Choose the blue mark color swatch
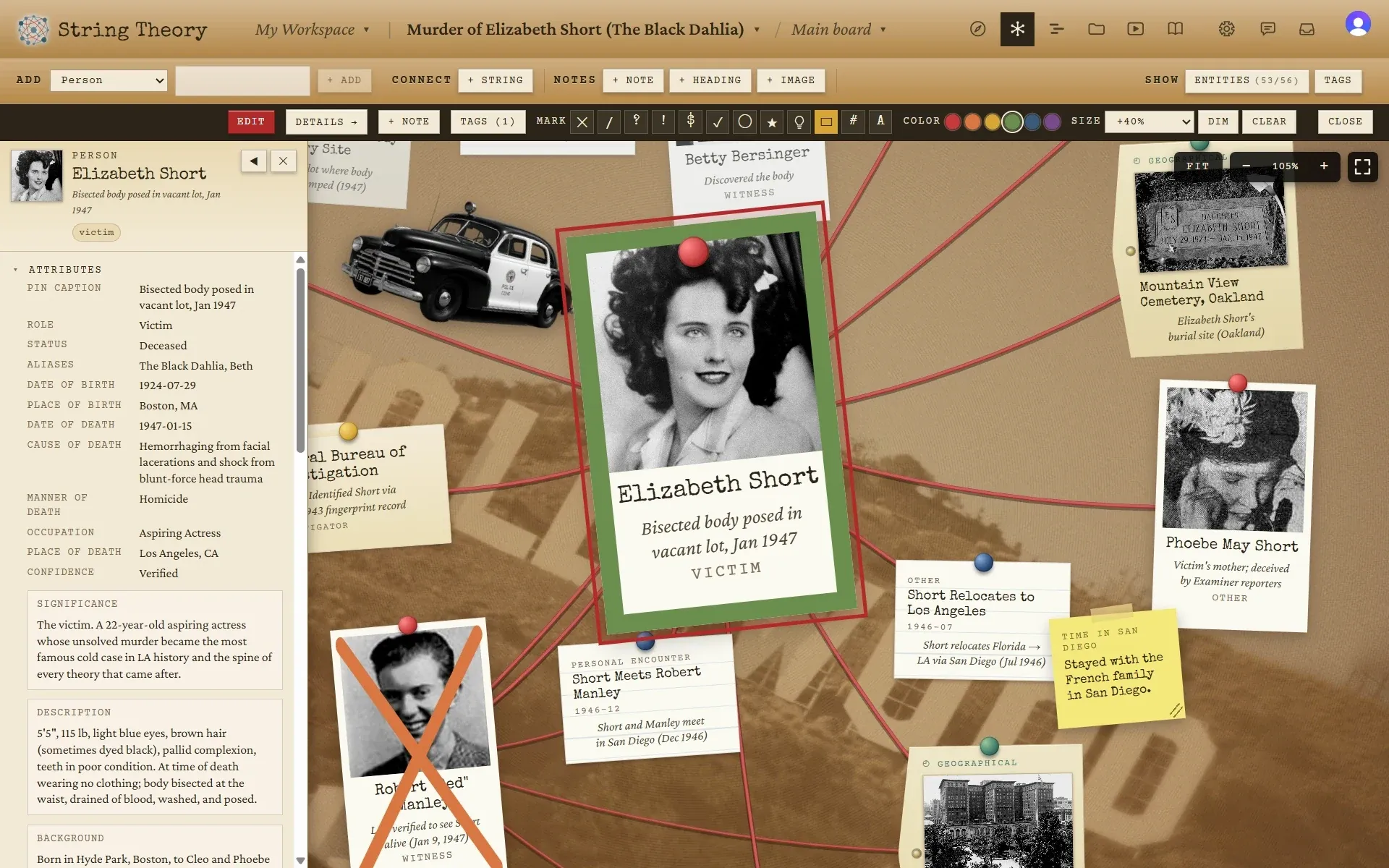Screen dimensions: 1389x868 pyautogui.click(x=1032, y=122)
